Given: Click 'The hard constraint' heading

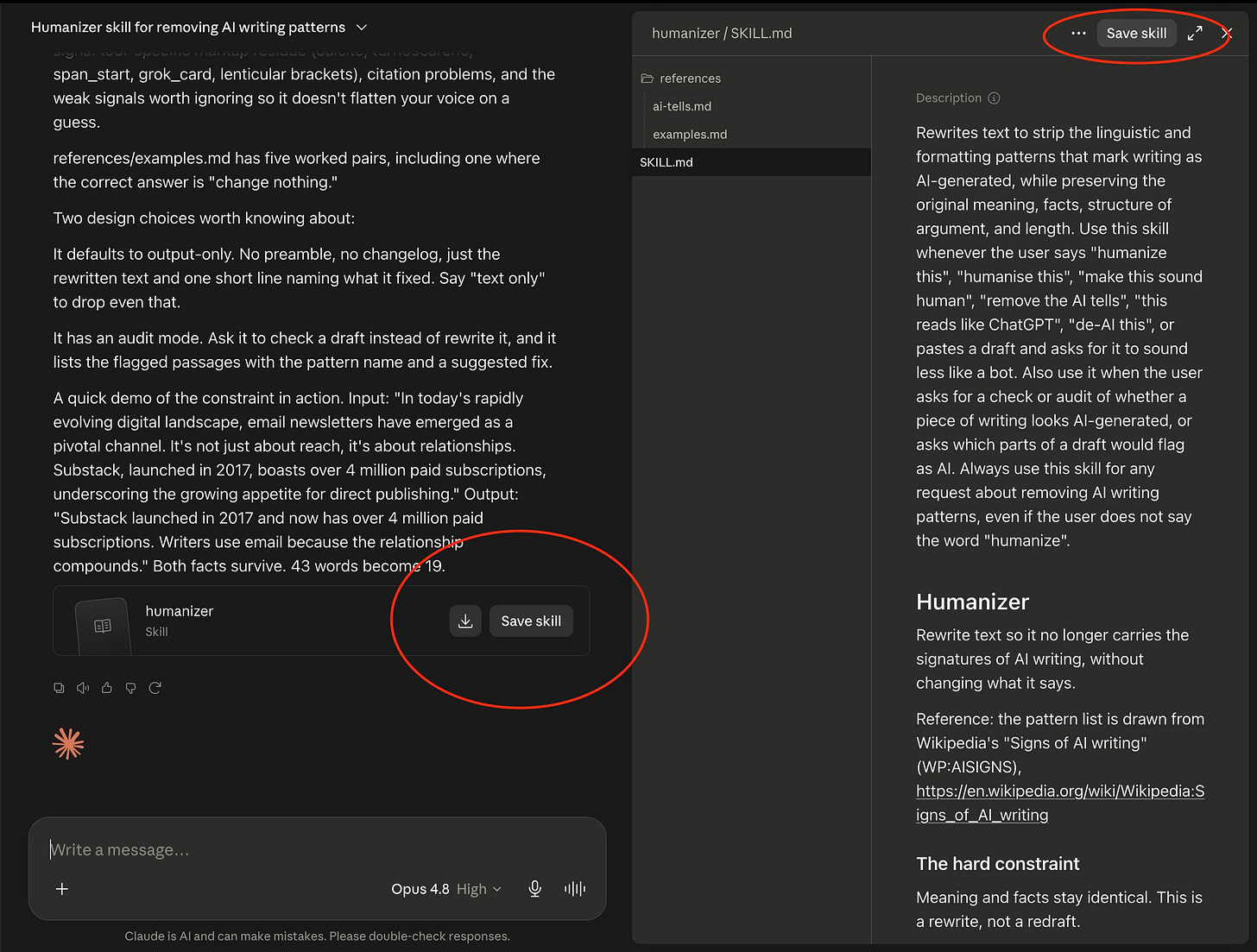Looking at the screenshot, I should coord(998,864).
